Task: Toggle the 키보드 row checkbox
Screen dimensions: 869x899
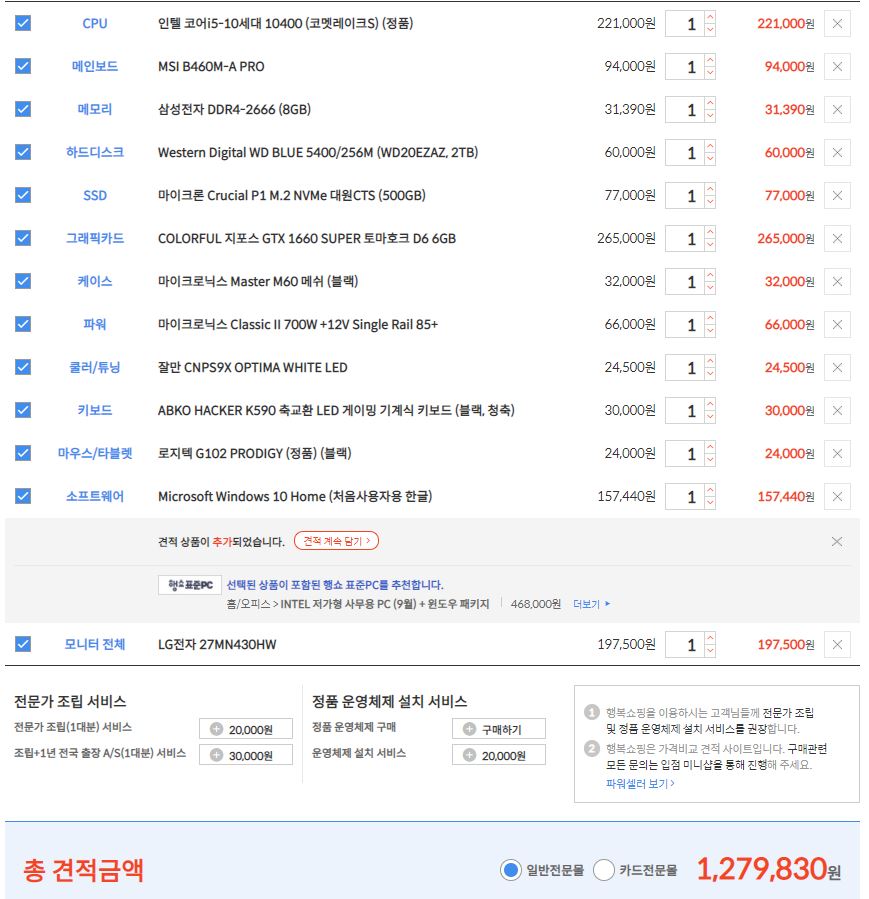Action: [23, 410]
